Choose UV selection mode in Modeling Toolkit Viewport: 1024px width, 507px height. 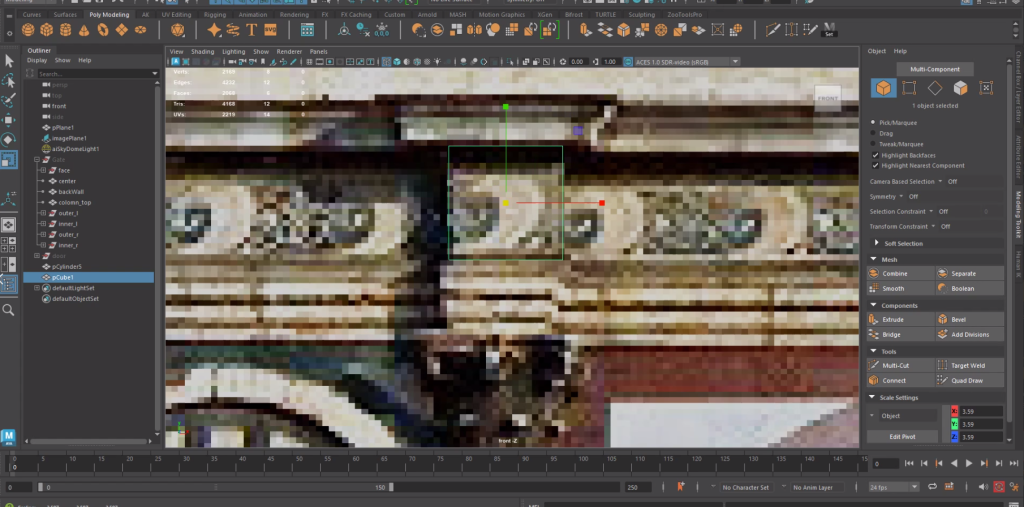pos(986,88)
